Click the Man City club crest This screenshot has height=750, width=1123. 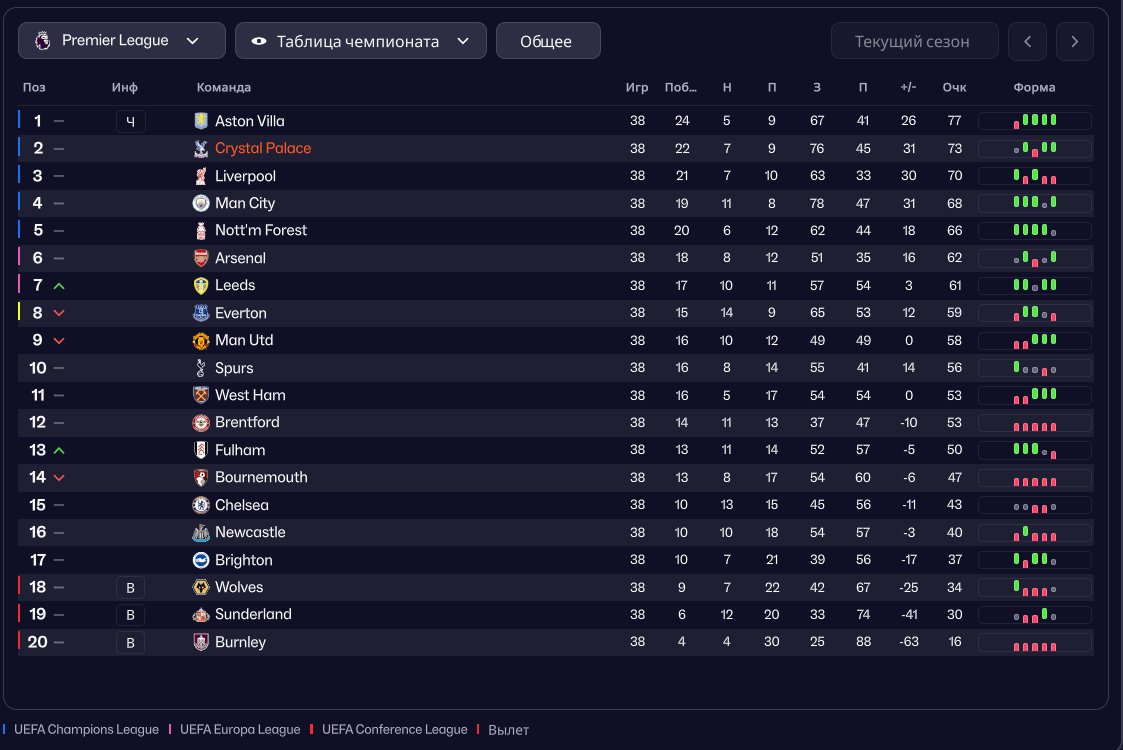[x=201, y=203]
